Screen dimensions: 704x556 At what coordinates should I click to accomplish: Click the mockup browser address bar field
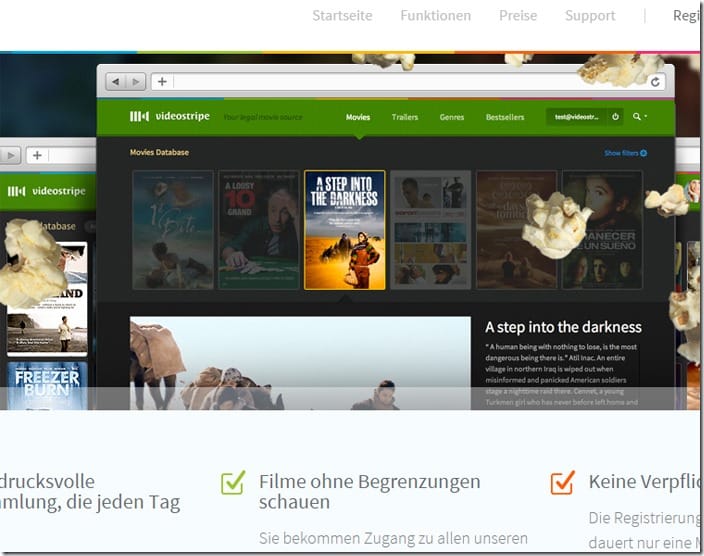(x=411, y=82)
